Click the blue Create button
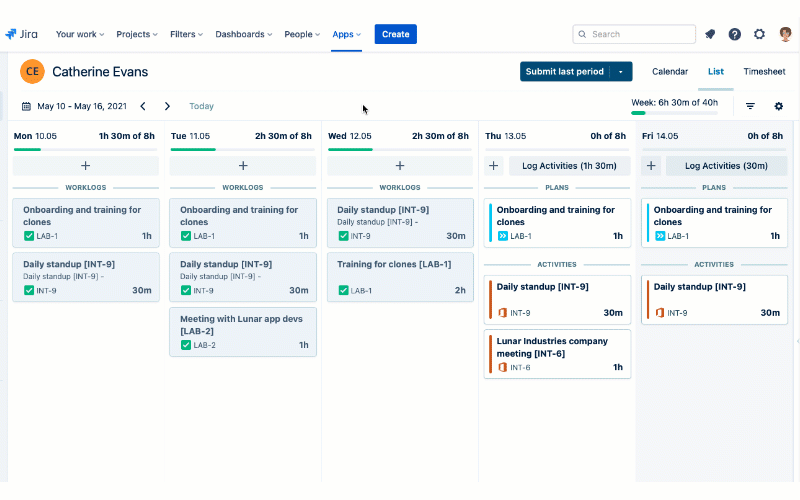 395,34
